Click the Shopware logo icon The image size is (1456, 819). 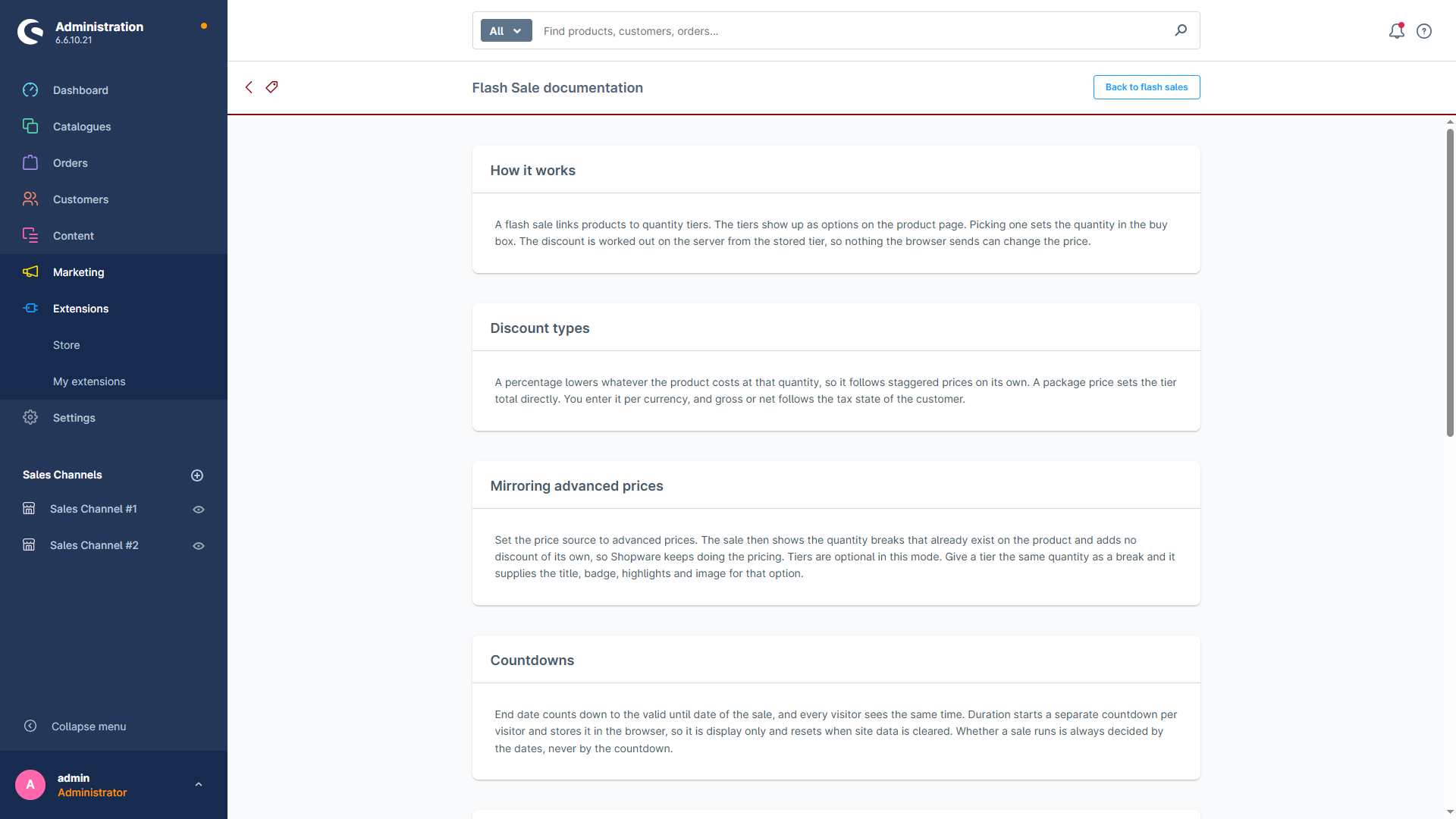[x=30, y=32]
